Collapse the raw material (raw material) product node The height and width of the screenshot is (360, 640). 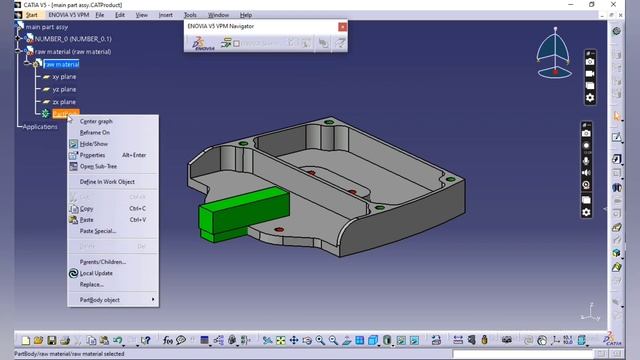click(18, 51)
